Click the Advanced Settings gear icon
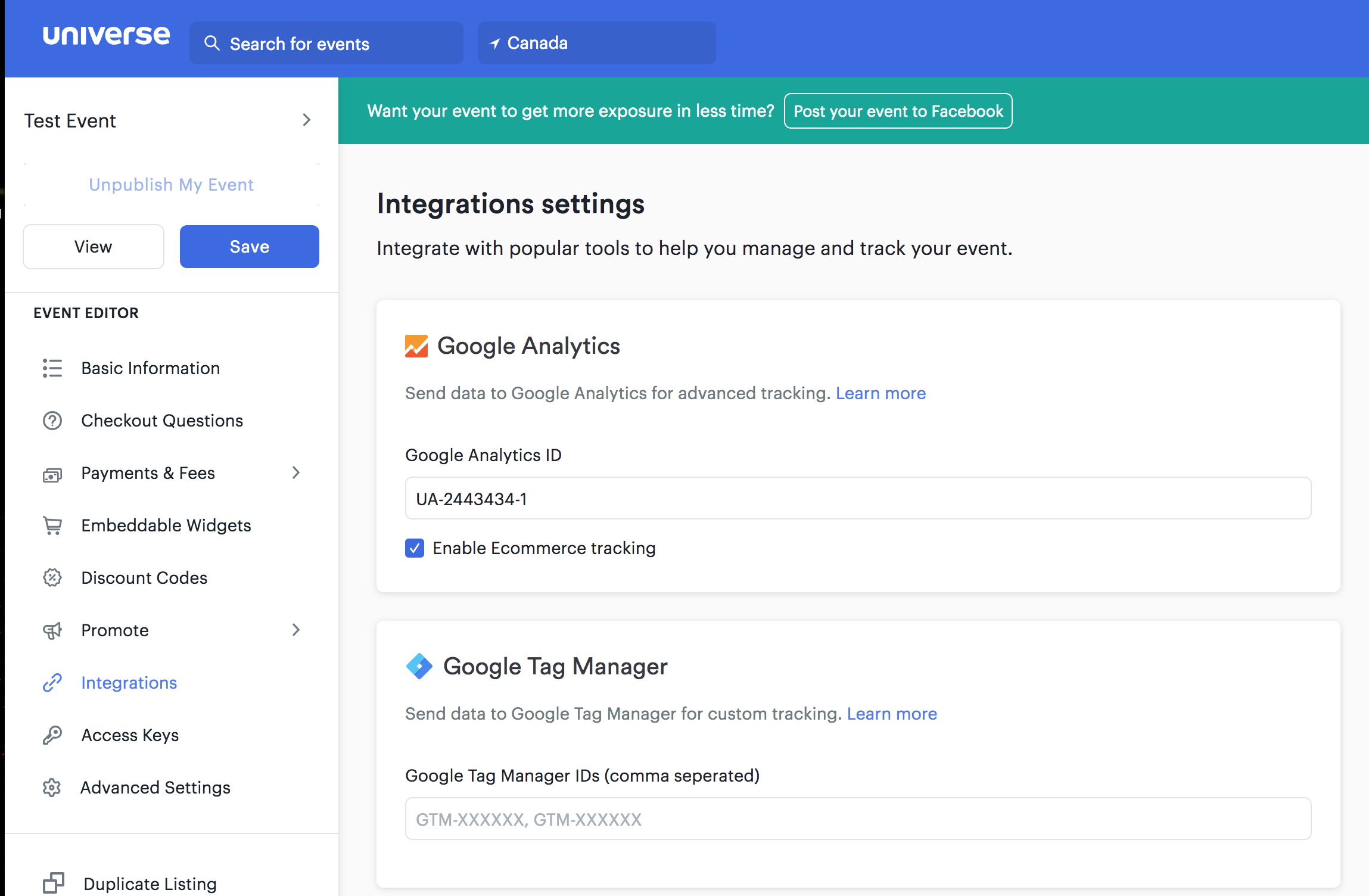Screen dimensions: 1369x896 [52, 788]
